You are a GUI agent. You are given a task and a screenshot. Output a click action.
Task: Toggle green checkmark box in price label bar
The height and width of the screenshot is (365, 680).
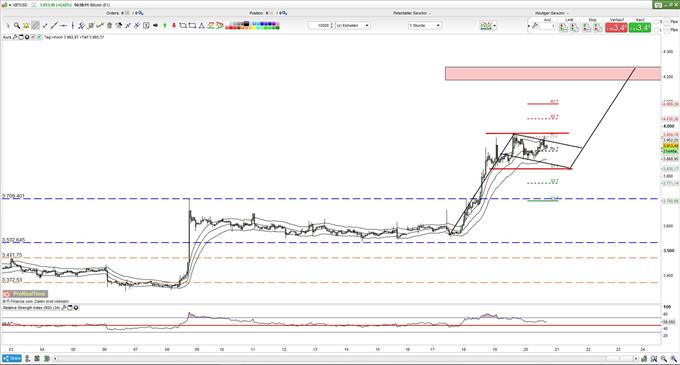[x=39, y=37]
